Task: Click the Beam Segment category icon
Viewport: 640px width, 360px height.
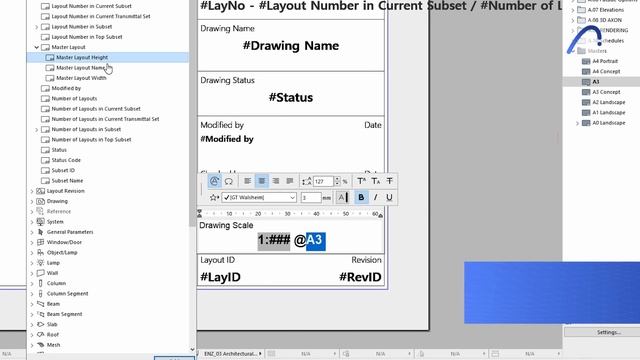Action: (x=40, y=314)
